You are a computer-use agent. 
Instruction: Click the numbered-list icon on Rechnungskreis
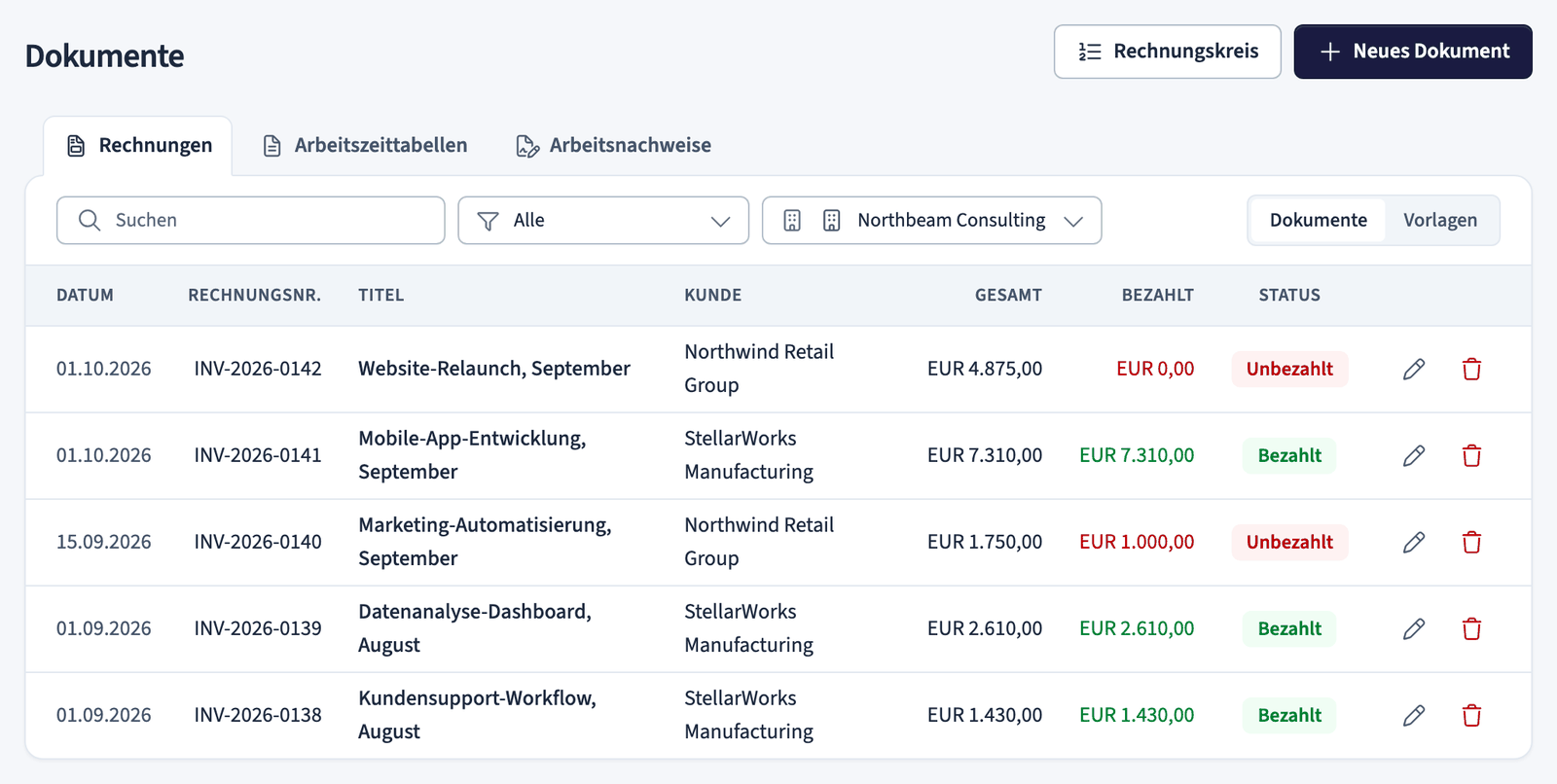pyautogui.click(x=1090, y=52)
